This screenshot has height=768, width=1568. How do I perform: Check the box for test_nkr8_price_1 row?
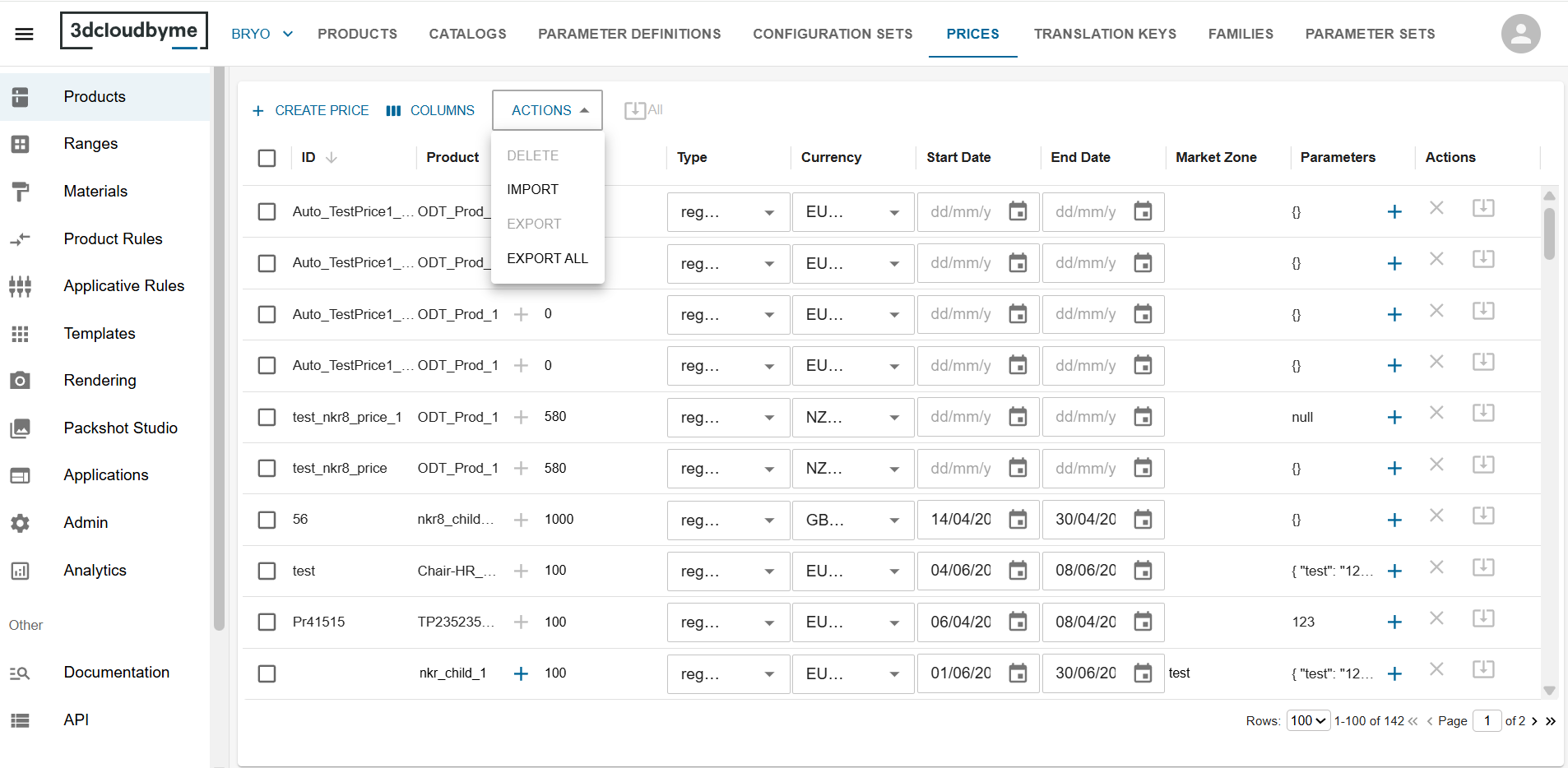click(x=267, y=417)
